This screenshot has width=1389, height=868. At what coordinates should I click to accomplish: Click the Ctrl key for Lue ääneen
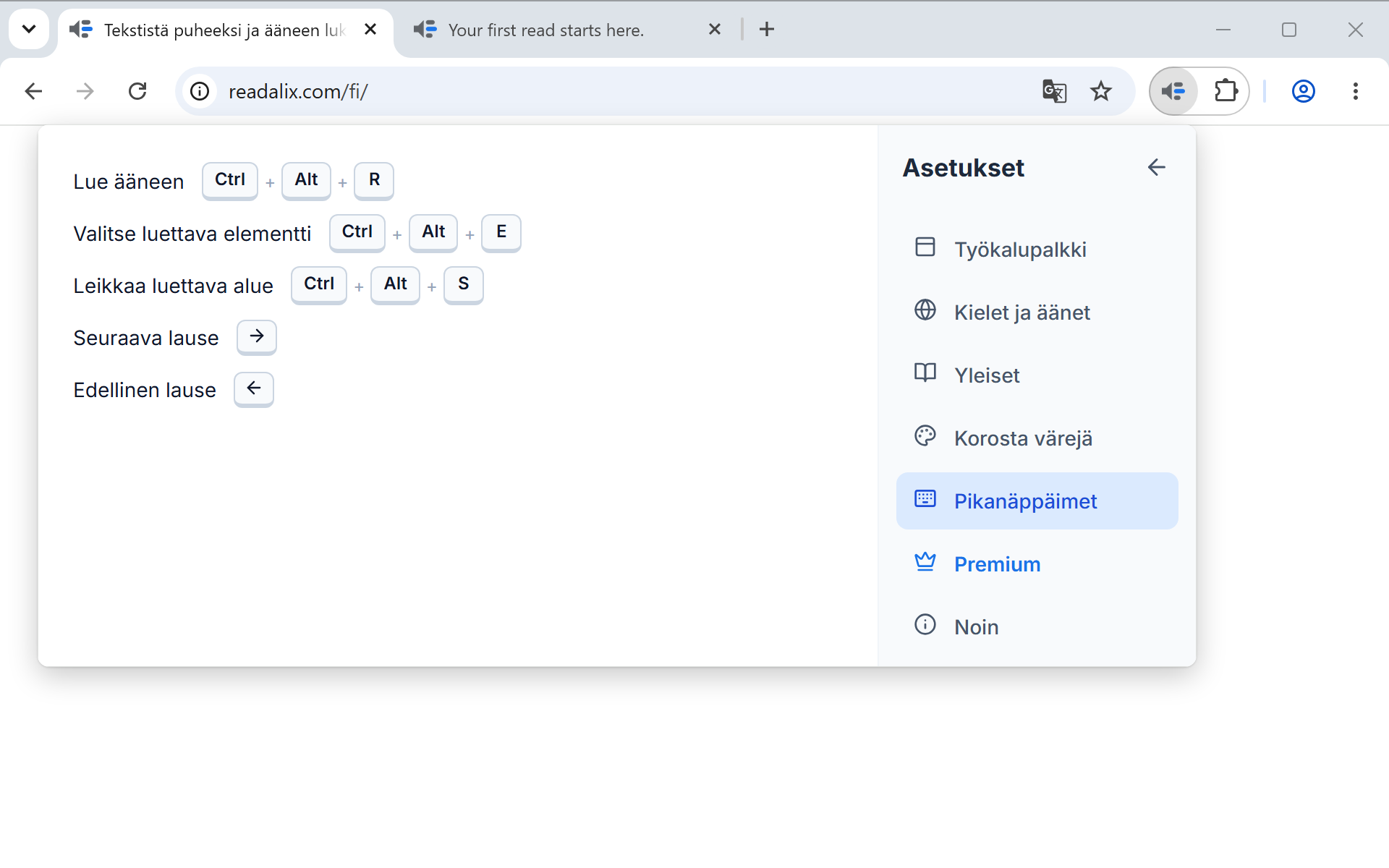[x=230, y=180]
